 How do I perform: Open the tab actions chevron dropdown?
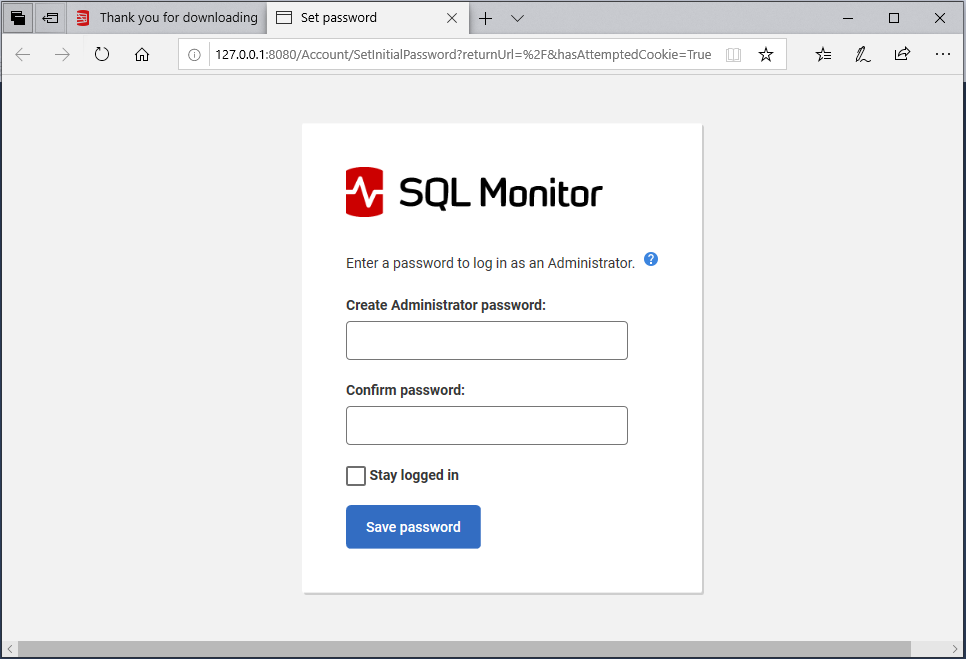point(517,18)
